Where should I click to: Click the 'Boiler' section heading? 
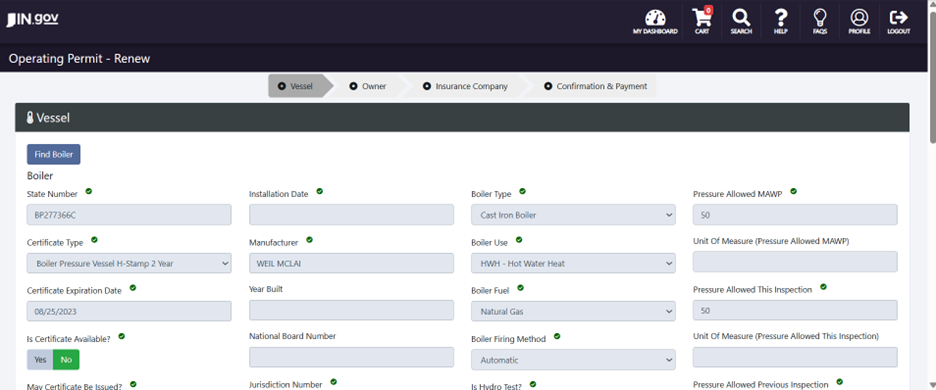click(40, 176)
